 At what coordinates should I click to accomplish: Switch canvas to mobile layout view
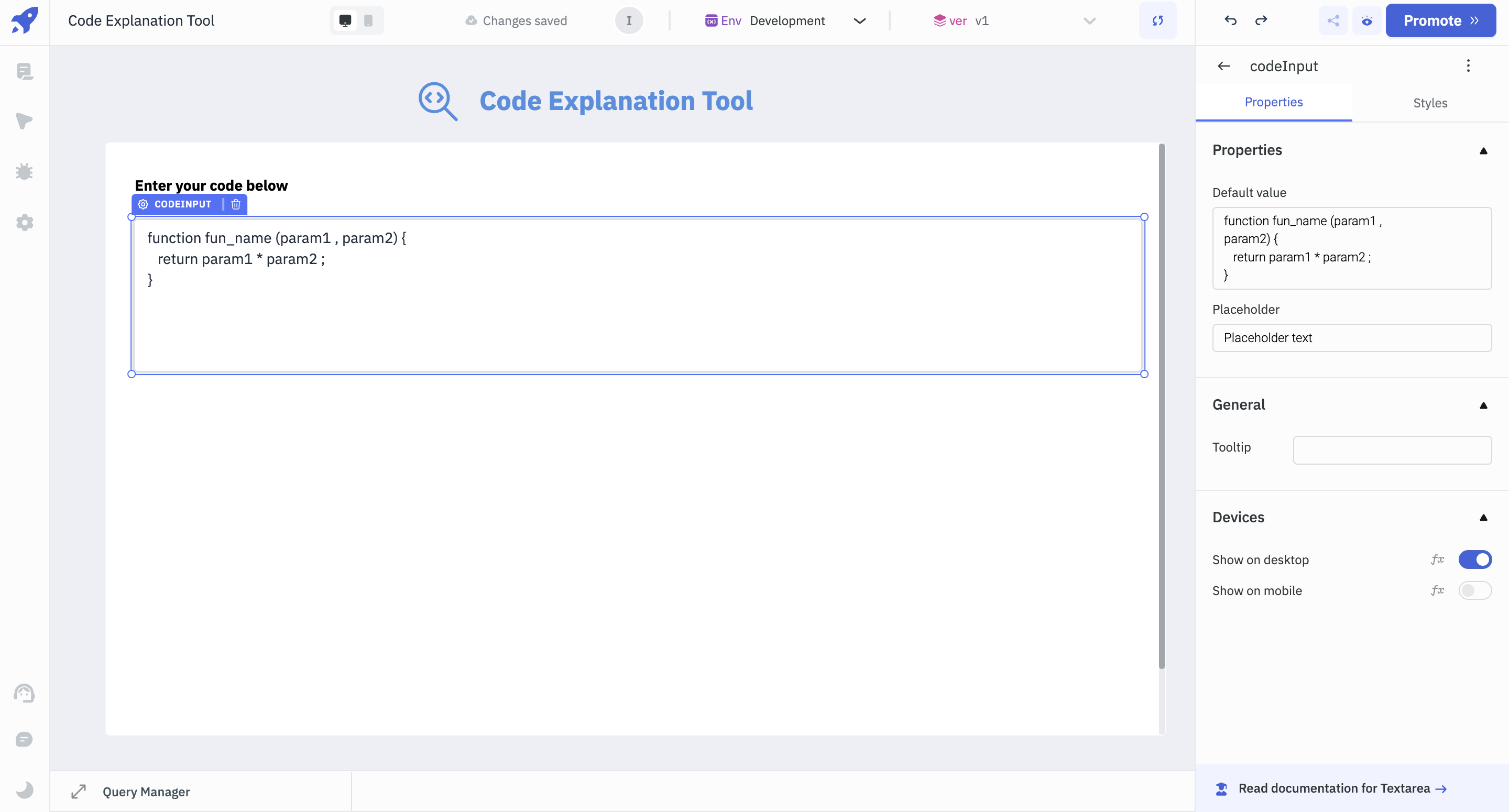coord(368,19)
